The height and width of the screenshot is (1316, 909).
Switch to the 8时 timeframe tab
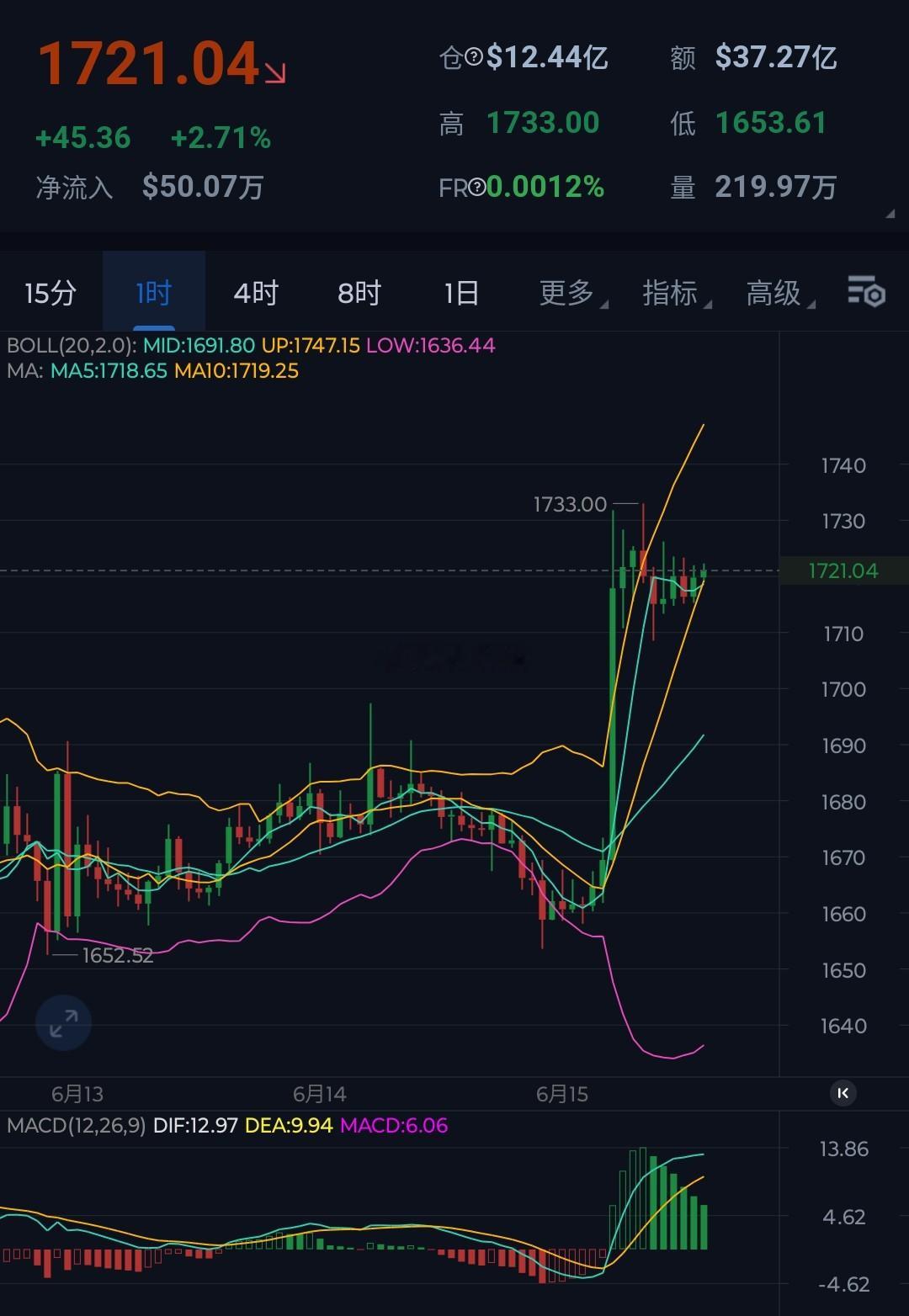click(x=359, y=293)
